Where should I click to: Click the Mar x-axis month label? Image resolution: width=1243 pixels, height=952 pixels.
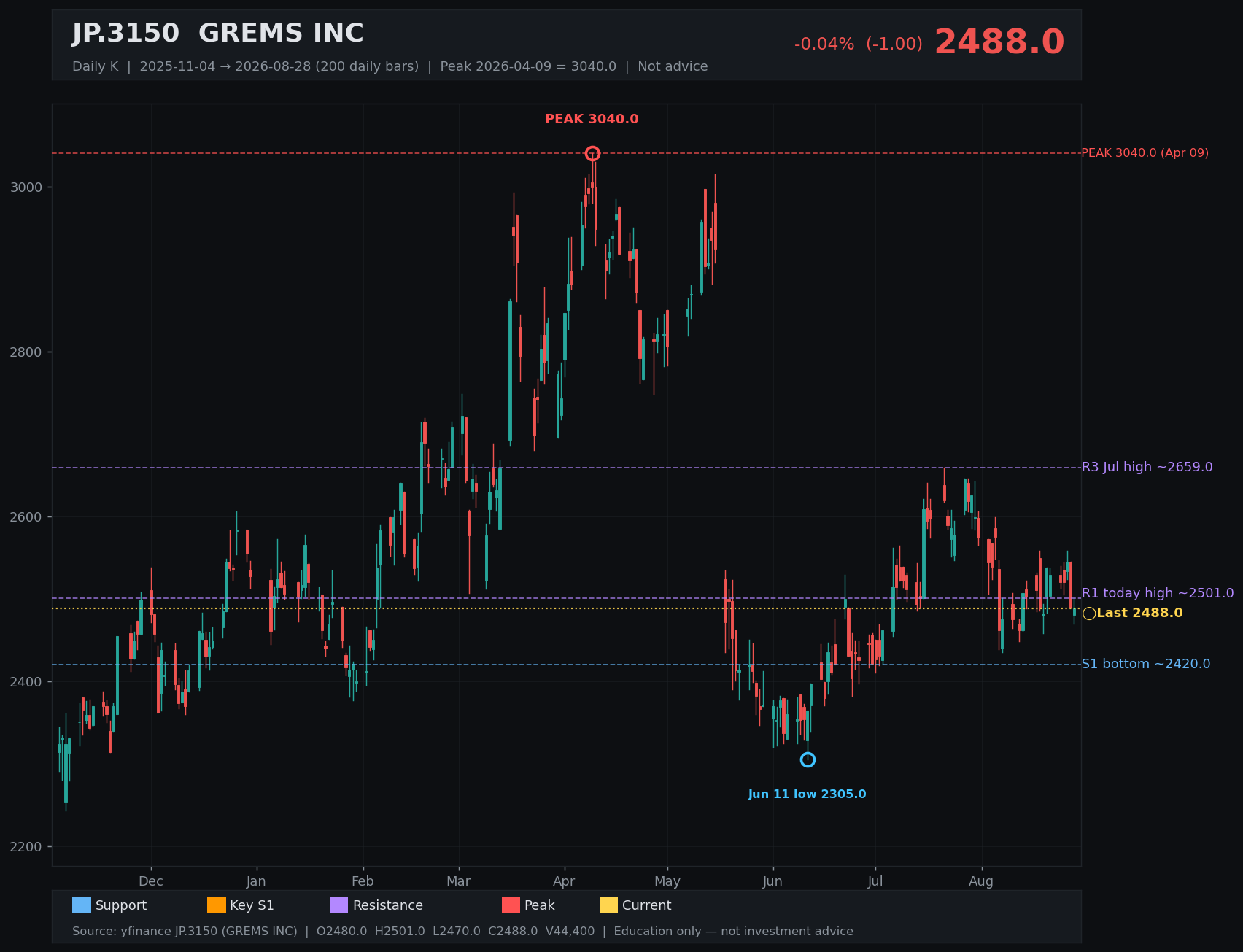coord(459,881)
